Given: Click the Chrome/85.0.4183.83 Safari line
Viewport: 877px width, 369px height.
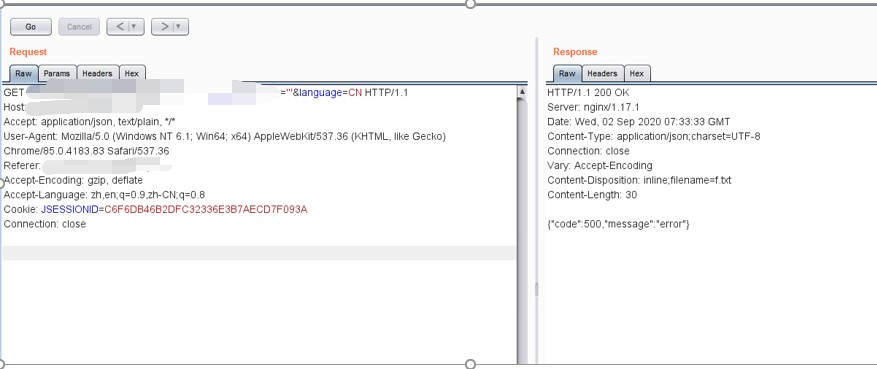Looking at the screenshot, I should click(86, 151).
